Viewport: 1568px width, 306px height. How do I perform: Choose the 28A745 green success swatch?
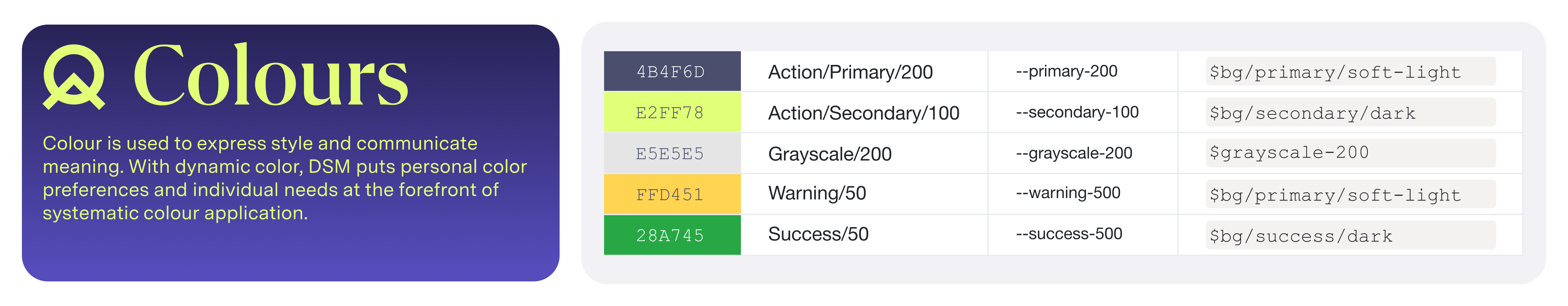(x=671, y=235)
